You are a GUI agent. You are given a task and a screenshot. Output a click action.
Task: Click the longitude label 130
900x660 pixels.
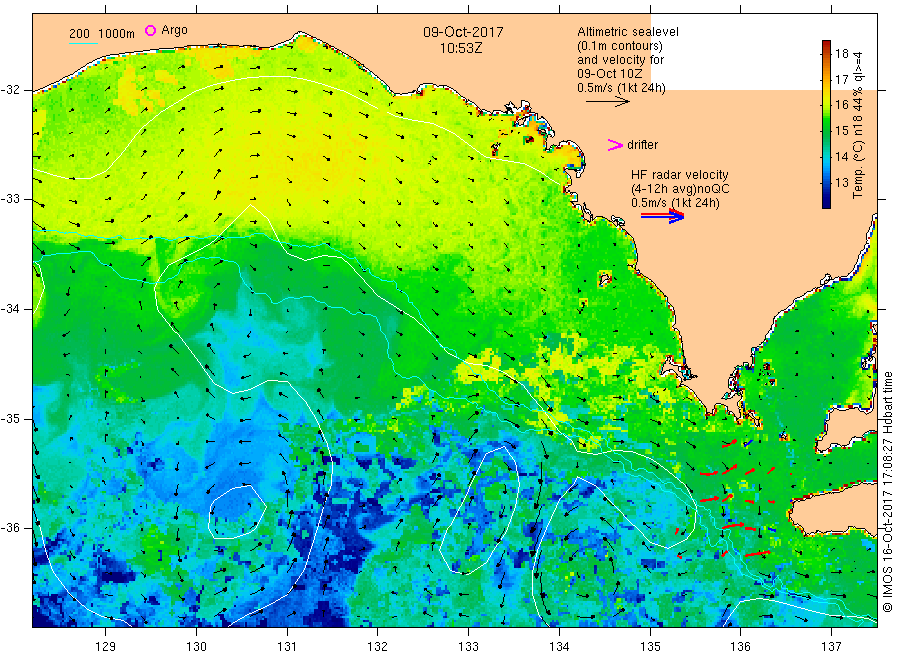pyautogui.click(x=196, y=647)
